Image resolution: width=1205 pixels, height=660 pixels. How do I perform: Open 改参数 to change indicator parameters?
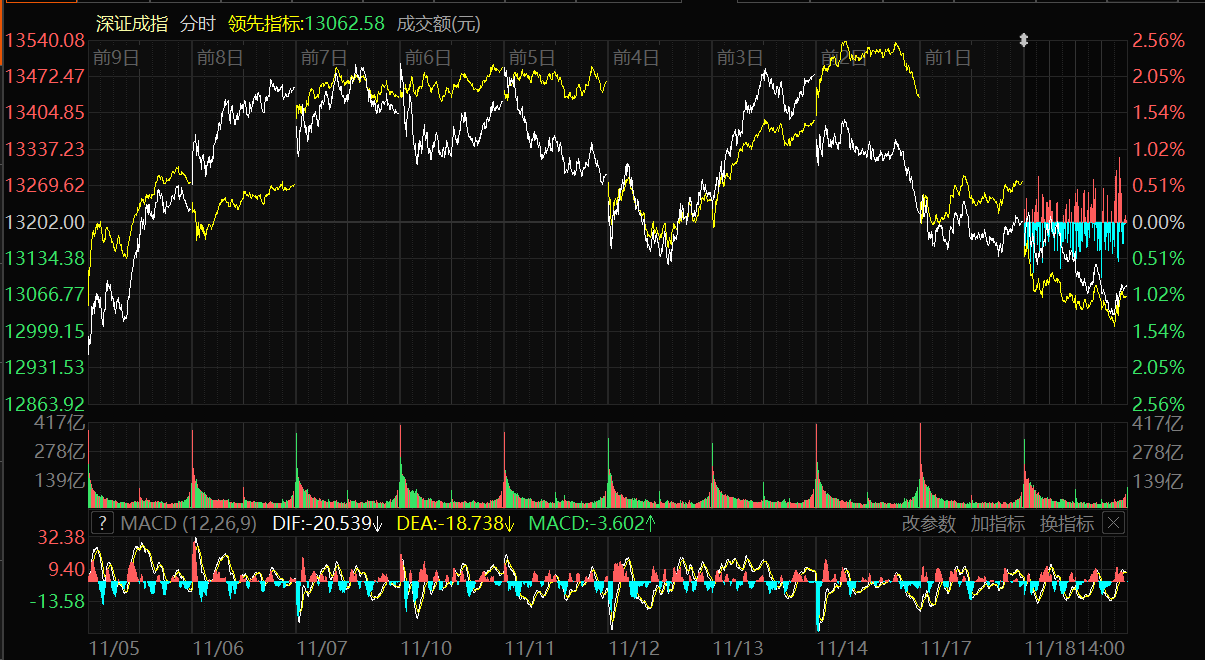929,523
